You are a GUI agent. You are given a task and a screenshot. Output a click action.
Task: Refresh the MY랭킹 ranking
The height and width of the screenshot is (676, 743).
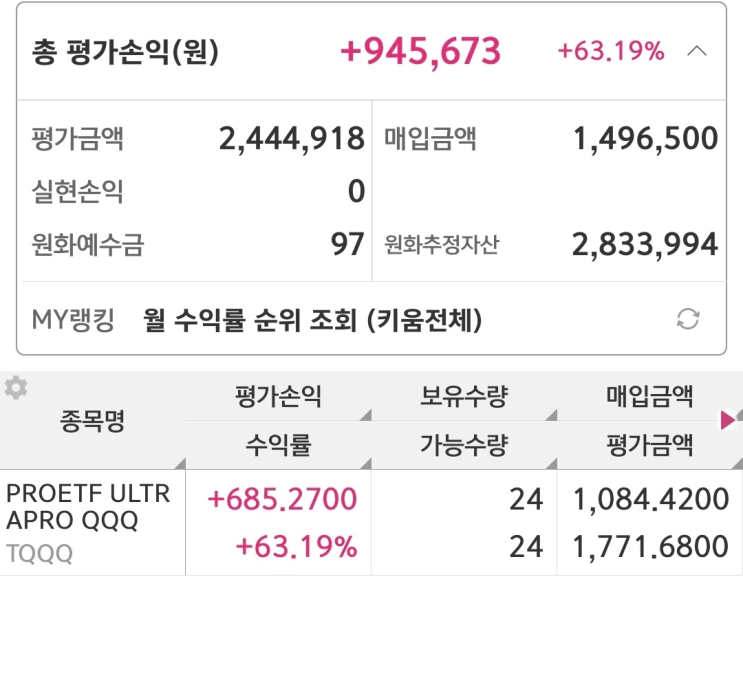point(688,320)
